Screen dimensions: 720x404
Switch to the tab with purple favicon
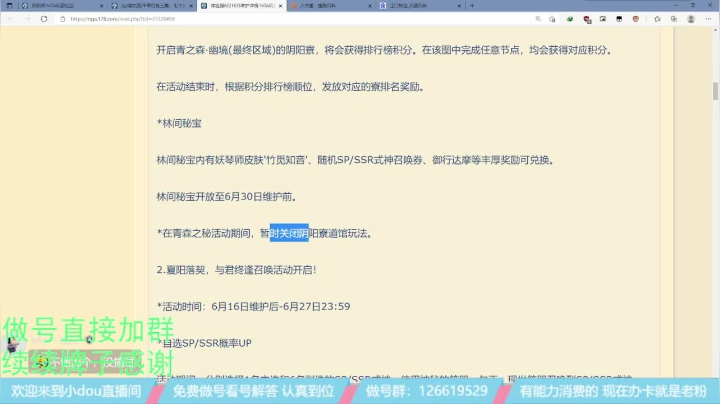coord(420,6)
